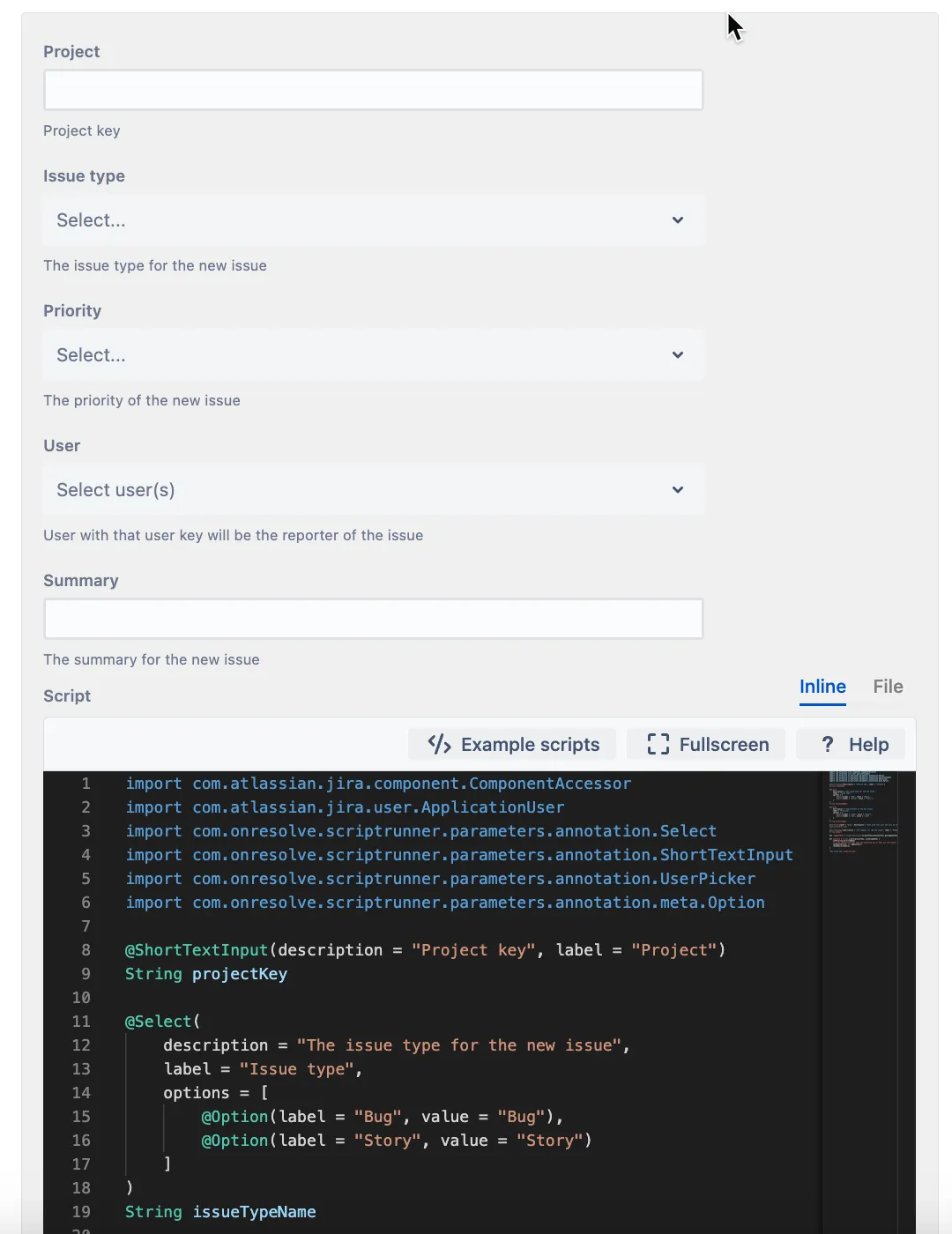Click the User picker chevron icon

point(678,490)
